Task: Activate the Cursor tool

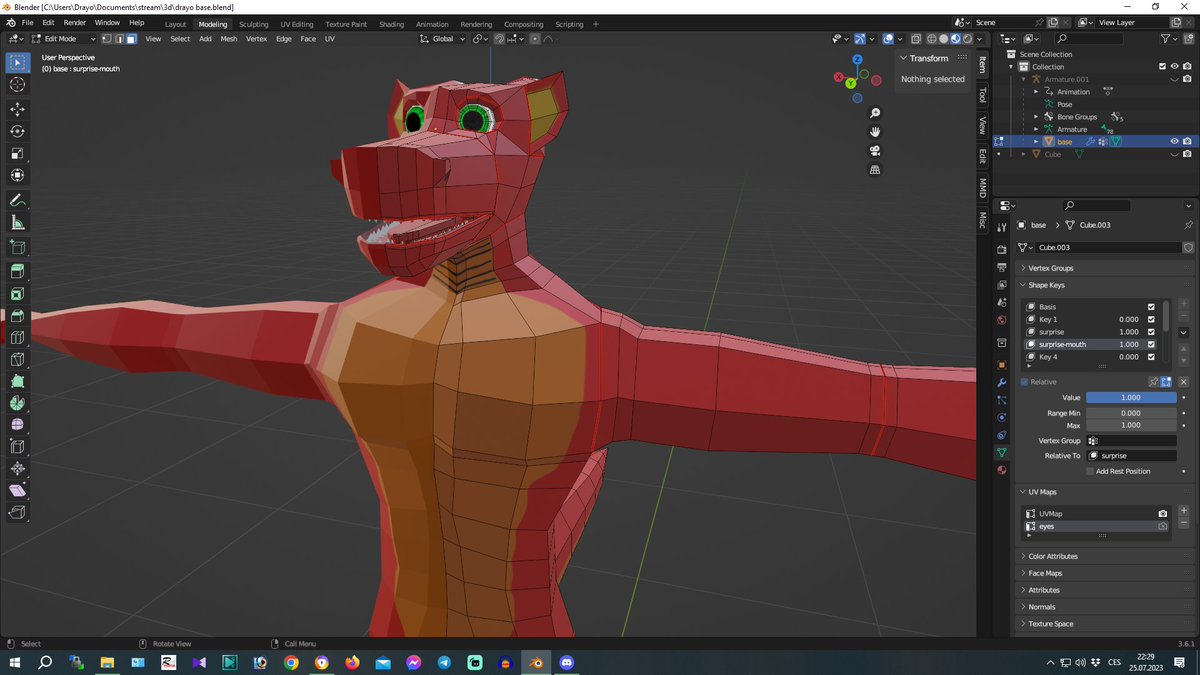Action: pyautogui.click(x=17, y=85)
